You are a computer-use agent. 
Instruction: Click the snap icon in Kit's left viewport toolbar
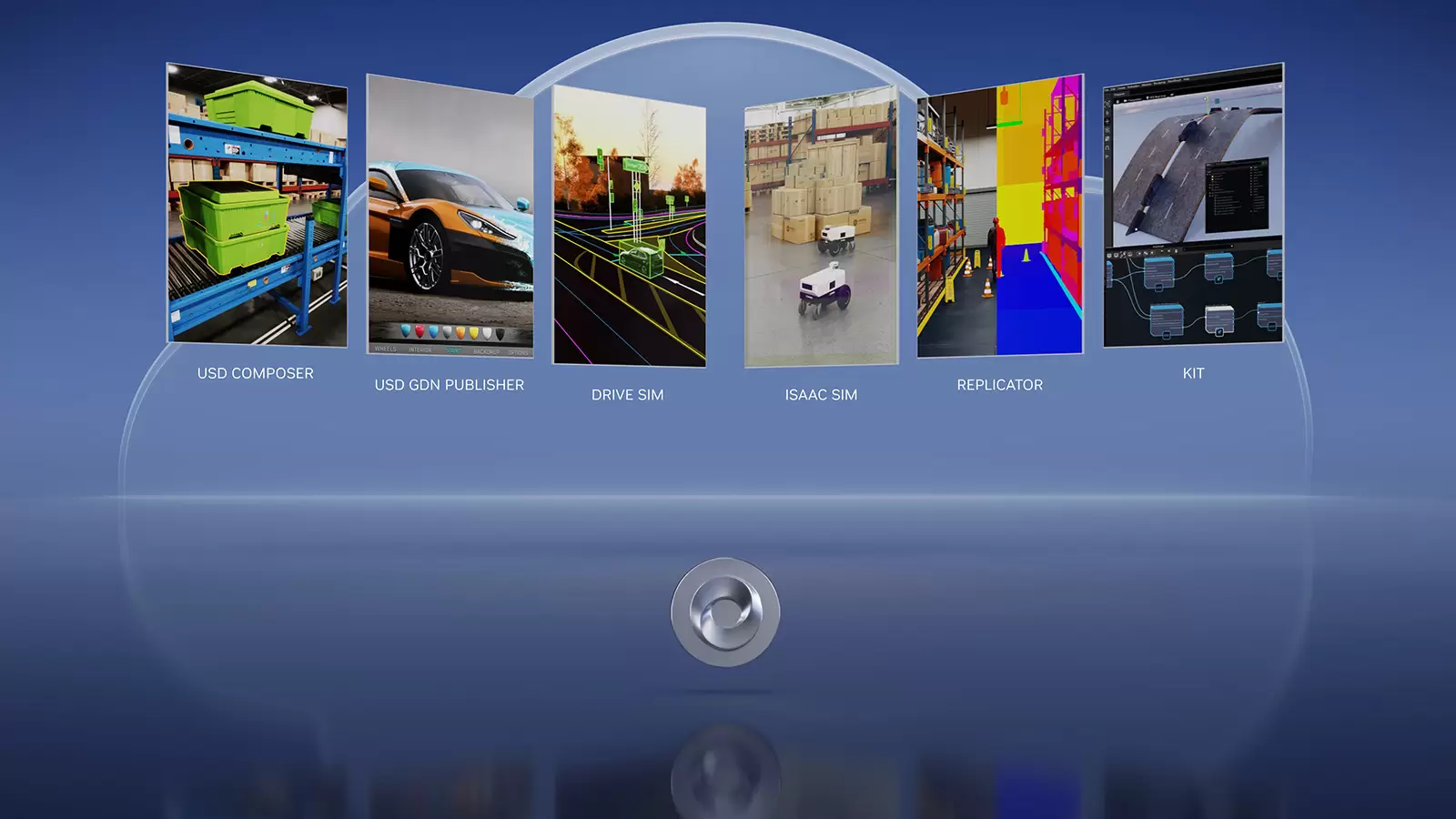(1107, 147)
